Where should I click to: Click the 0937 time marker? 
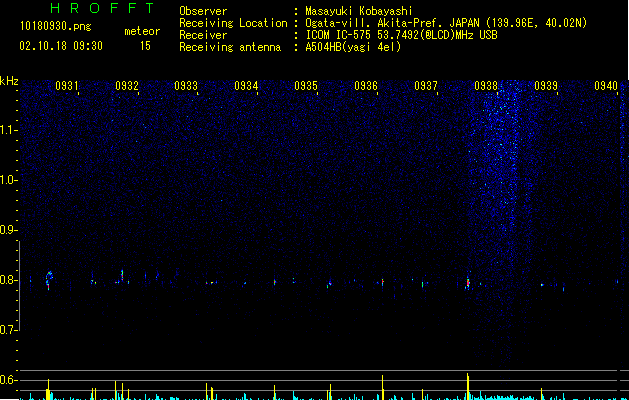point(426,86)
